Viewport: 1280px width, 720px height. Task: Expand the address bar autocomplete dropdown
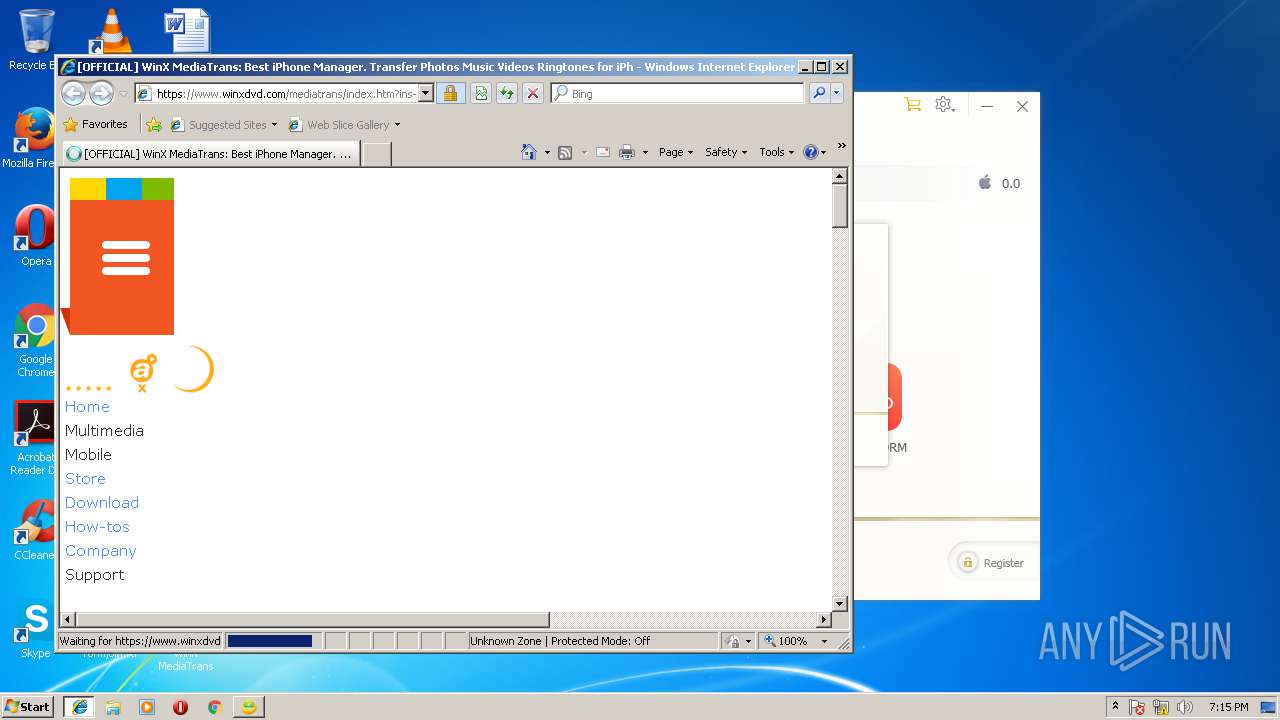(425, 93)
